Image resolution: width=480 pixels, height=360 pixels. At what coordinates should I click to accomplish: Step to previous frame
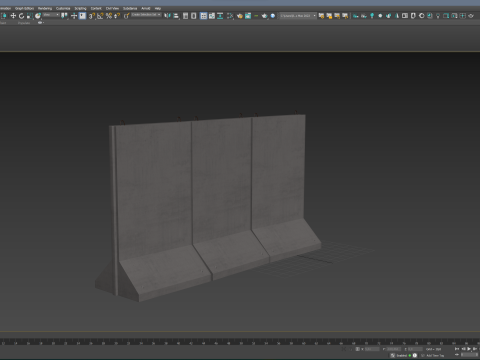point(463,349)
